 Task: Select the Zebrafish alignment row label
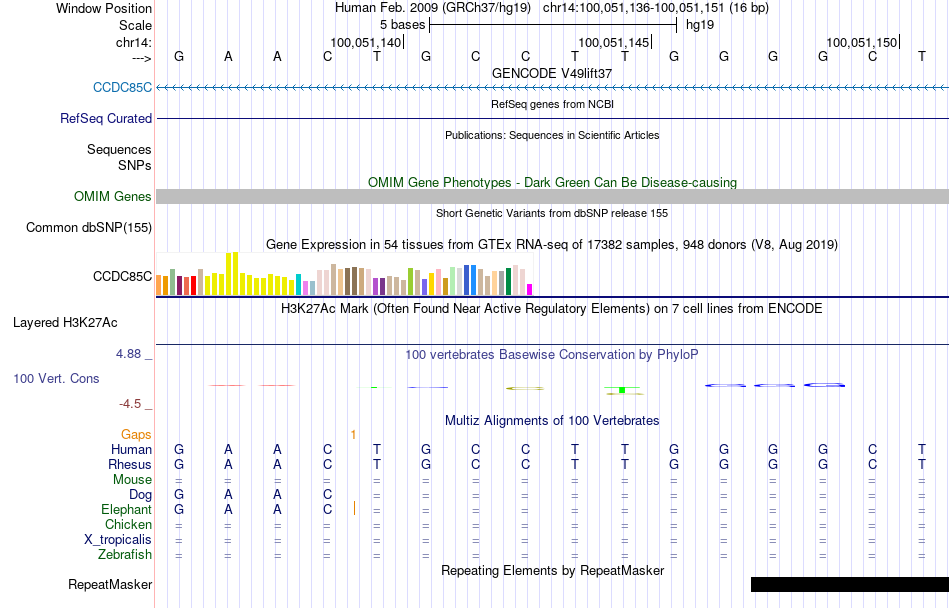125,554
